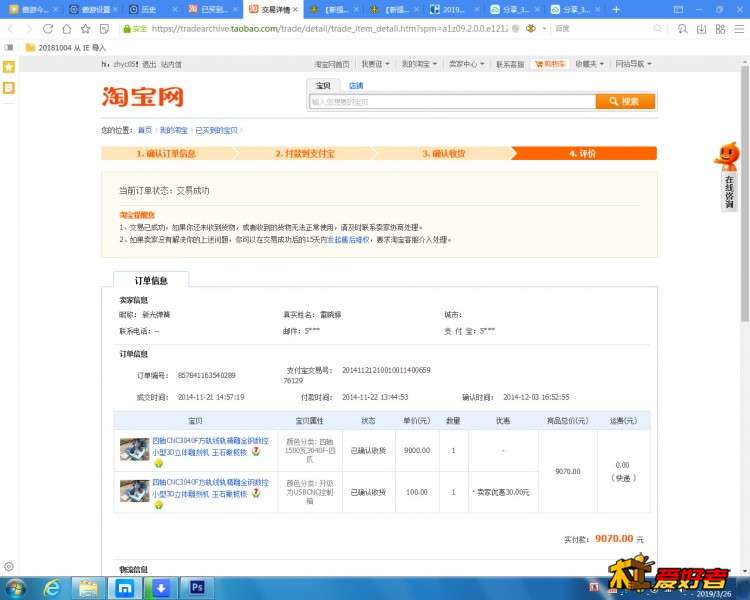Click the note icon beside the bookmark star
The width and height of the screenshot is (750, 600).
[x=104, y=29]
